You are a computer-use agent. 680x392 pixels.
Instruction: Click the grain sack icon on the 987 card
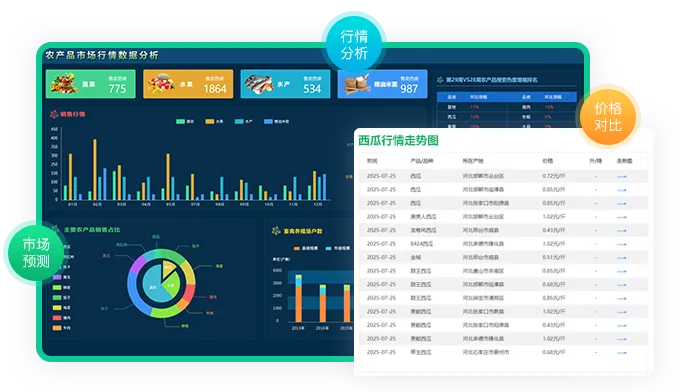356,84
